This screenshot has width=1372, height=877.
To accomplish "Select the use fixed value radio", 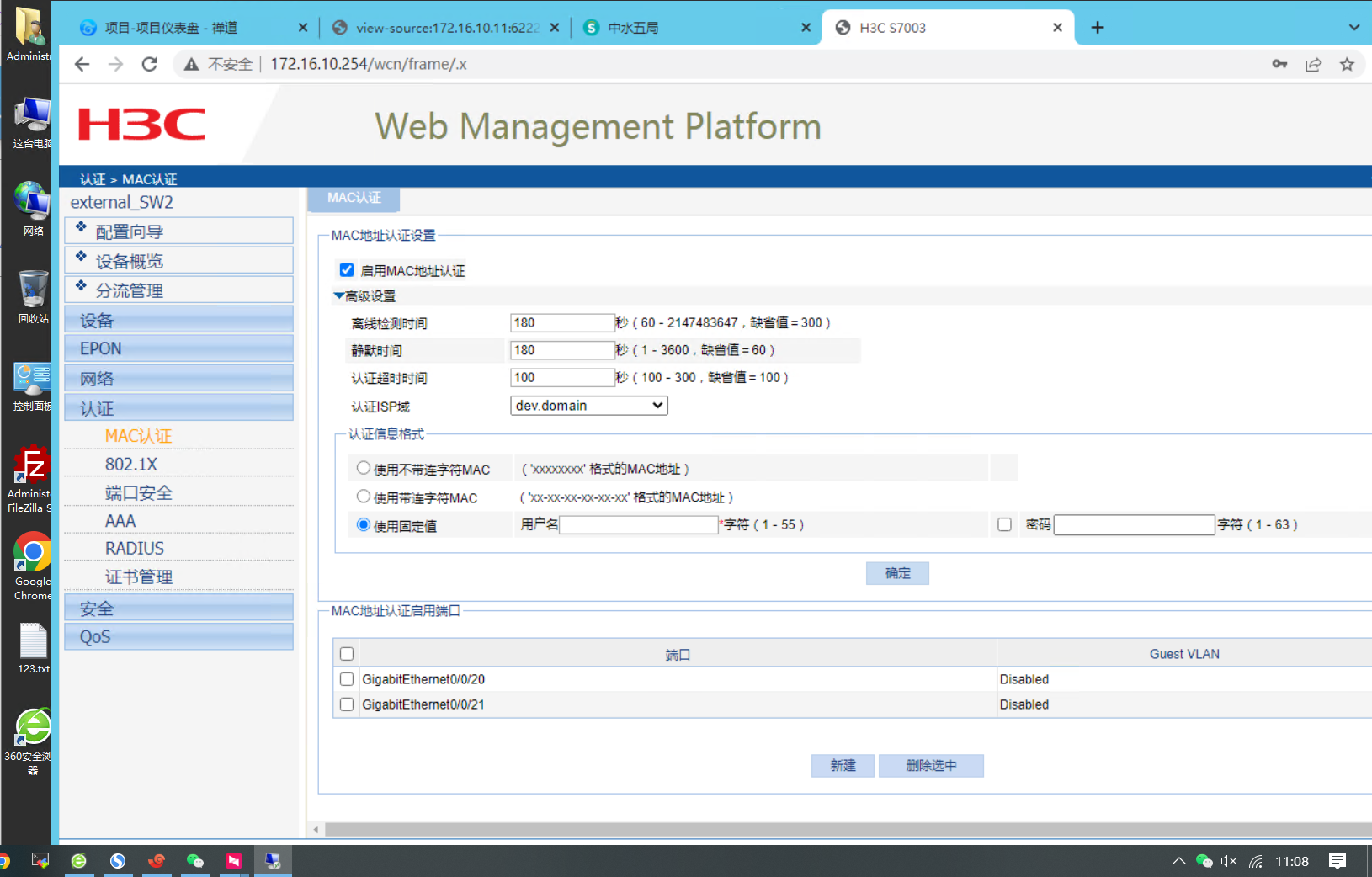I will pyautogui.click(x=364, y=524).
